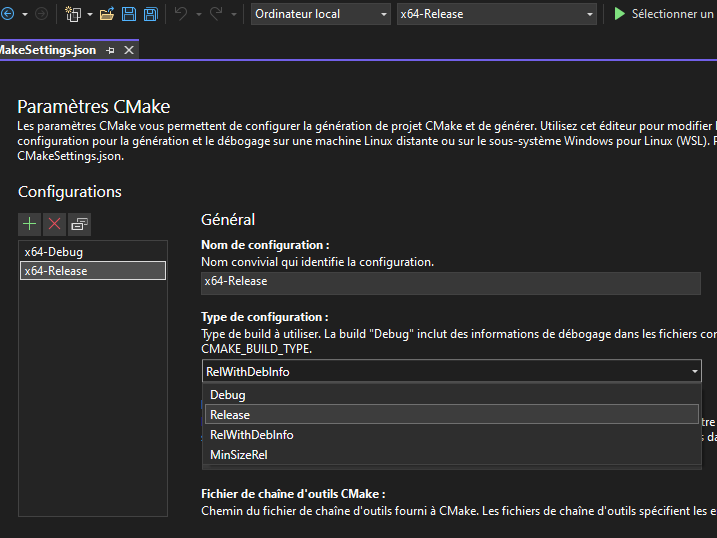
Task: Pick MinSizeRel from the build type list
Action: (x=239, y=455)
